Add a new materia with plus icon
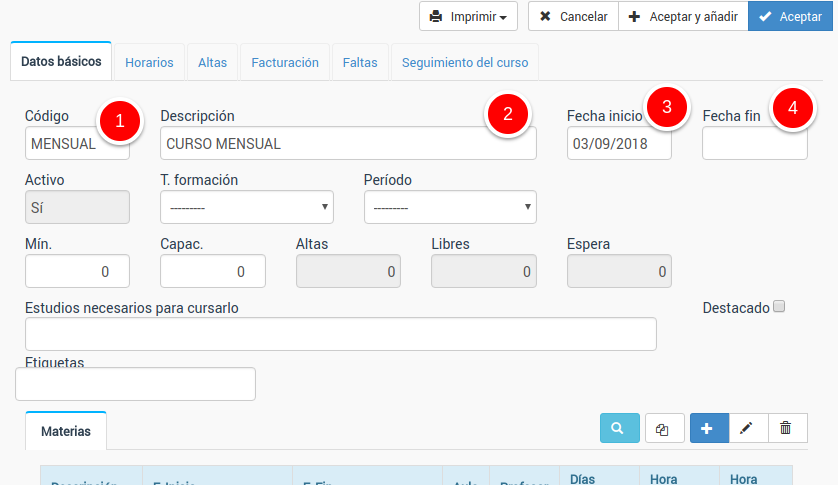The height and width of the screenshot is (485, 838). (708, 428)
